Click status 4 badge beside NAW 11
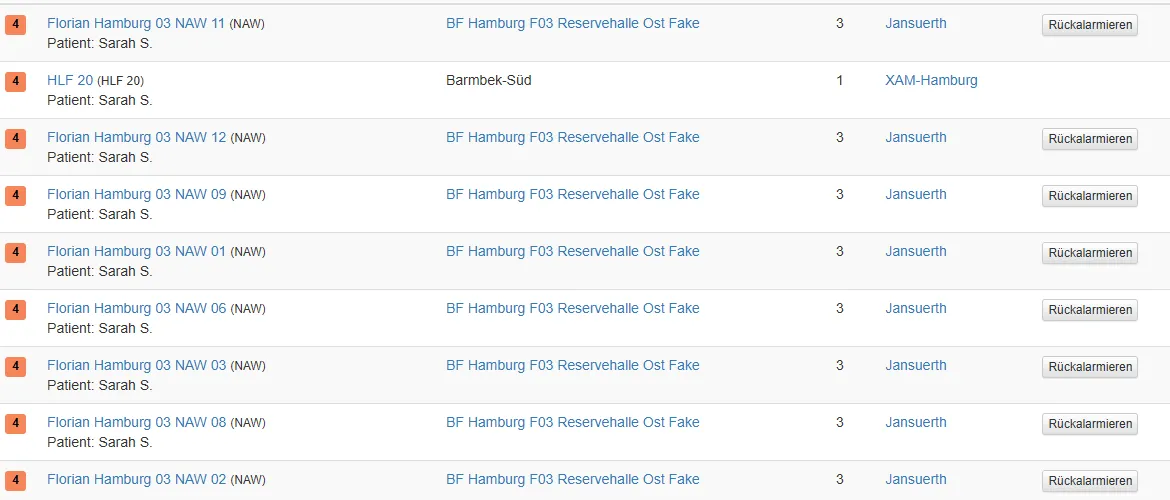1170x500 pixels. (x=16, y=25)
